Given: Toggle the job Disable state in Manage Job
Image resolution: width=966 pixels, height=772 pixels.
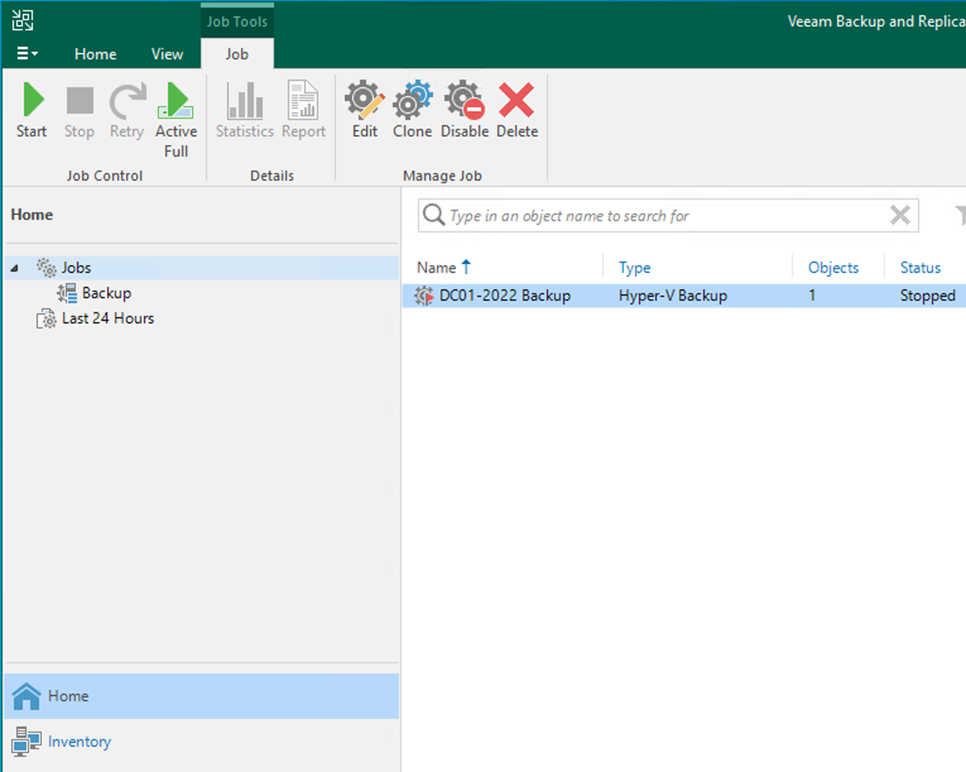Looking at the screenshot, I should click(x=464, y=110).
